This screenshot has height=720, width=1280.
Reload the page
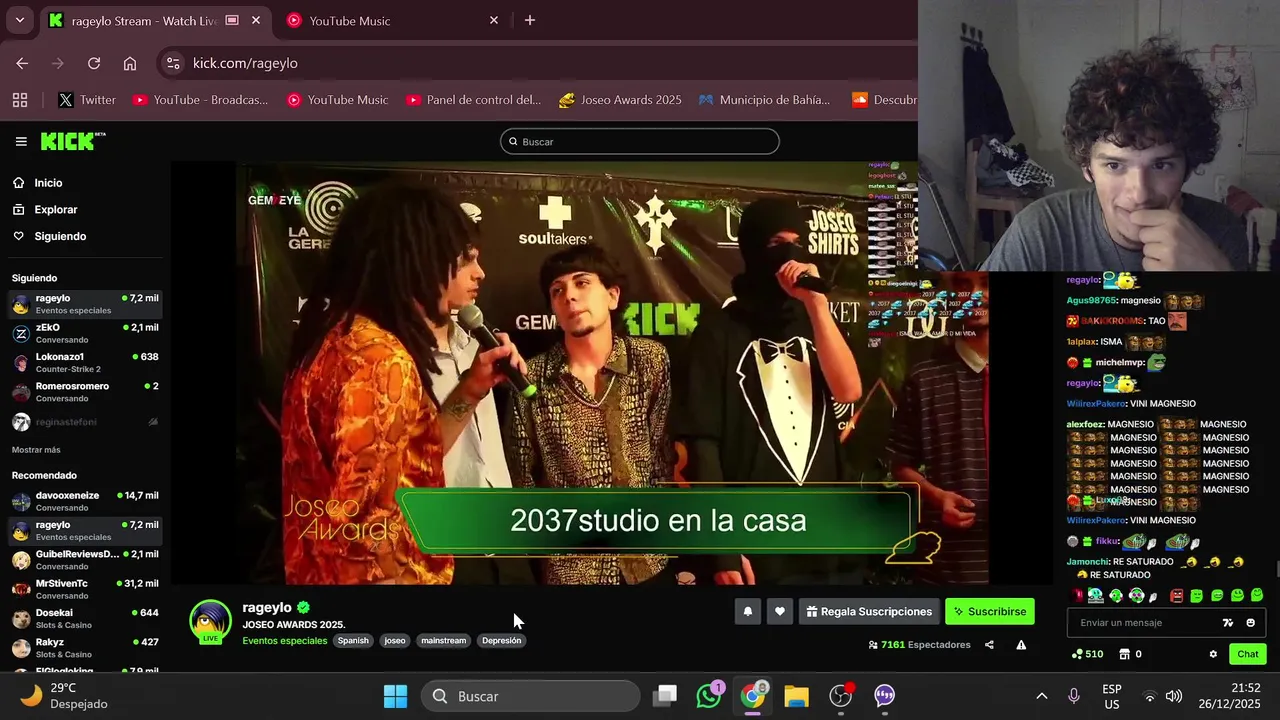[x=94, y=63]
